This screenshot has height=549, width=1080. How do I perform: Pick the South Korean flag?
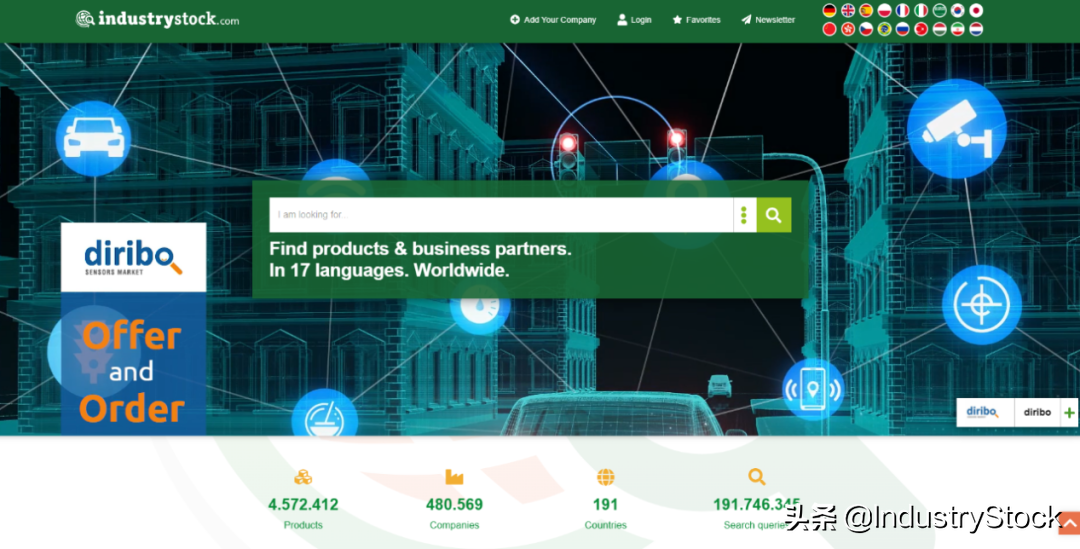pos(957,10)
